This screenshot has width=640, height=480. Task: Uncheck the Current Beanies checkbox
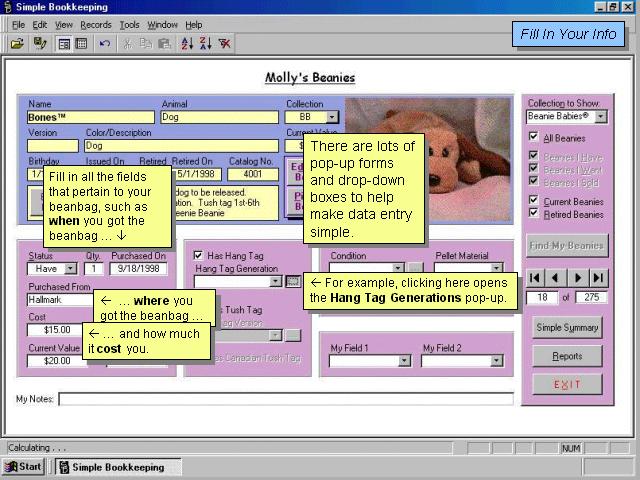click(x=533, y=201)
